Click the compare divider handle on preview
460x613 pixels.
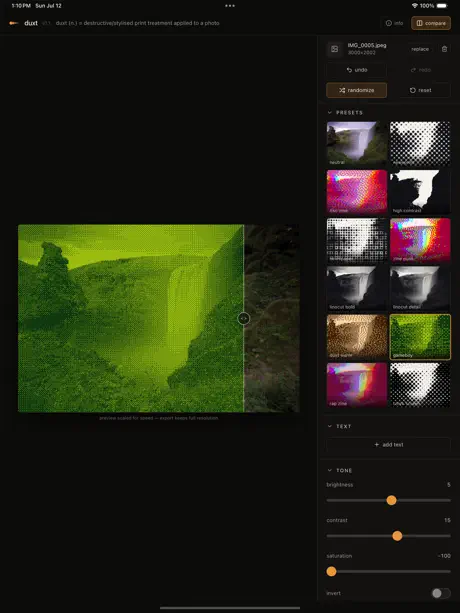pos(243,318)
